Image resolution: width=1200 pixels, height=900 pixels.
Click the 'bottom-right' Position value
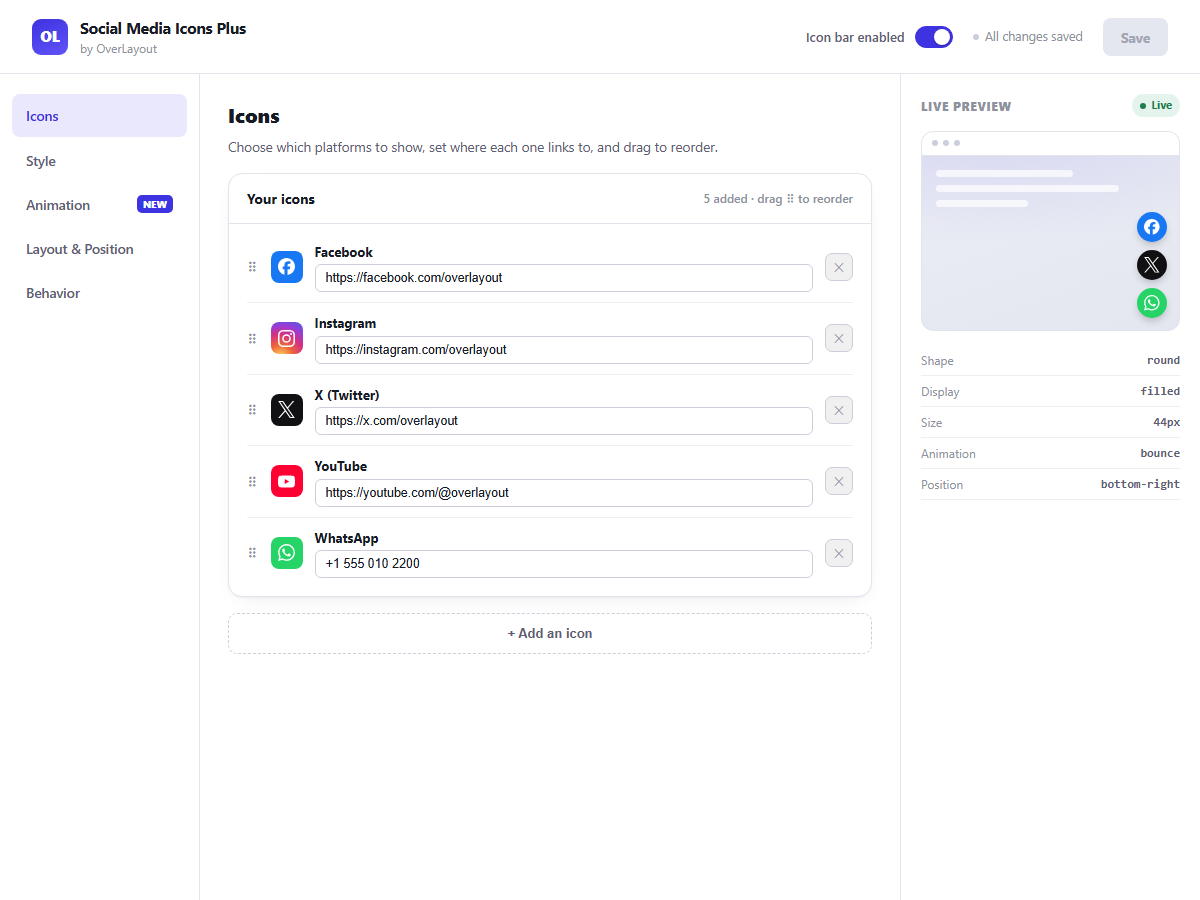(x=1140, y=484)
